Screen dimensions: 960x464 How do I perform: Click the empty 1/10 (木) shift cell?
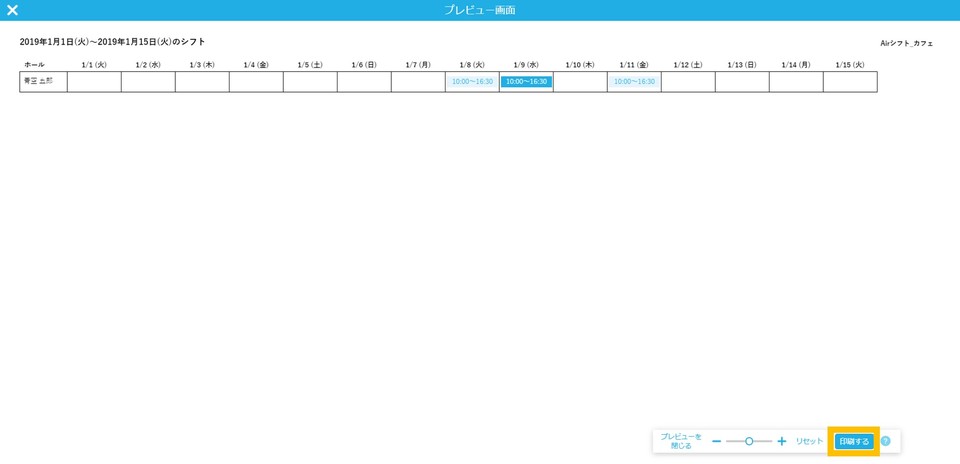pyautogui.click(x=580, y=82)
